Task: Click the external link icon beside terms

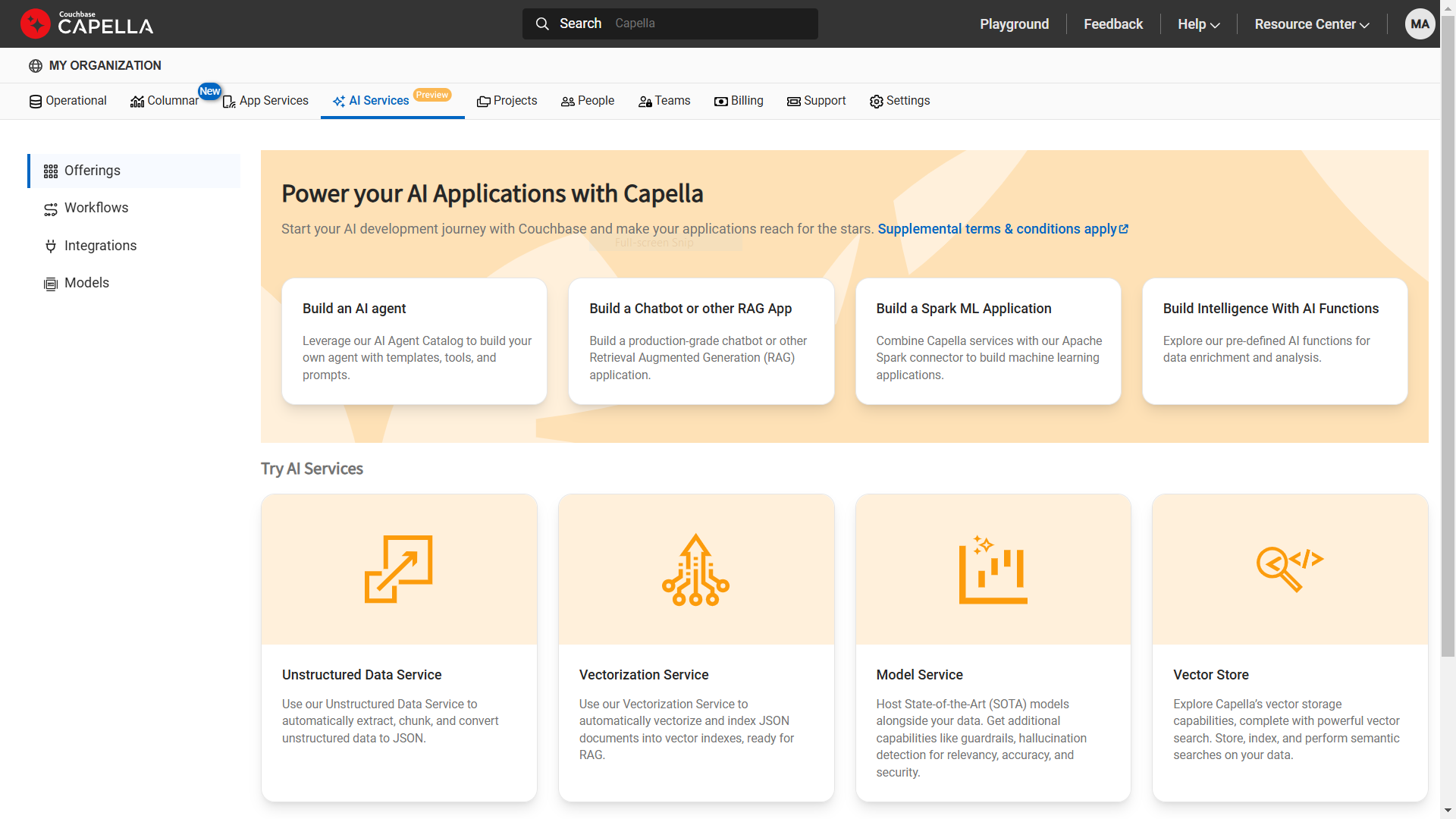Action: 1124,229
